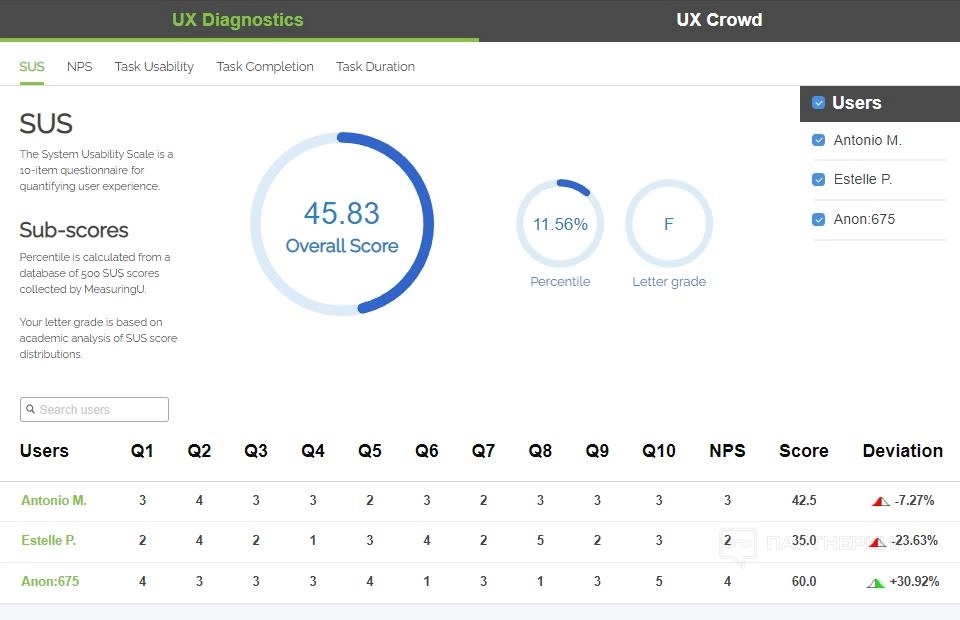This screenshot has height=620, width=960.
Task: Click Estelle P.'s red deviation icon
Action: (877, 542)
